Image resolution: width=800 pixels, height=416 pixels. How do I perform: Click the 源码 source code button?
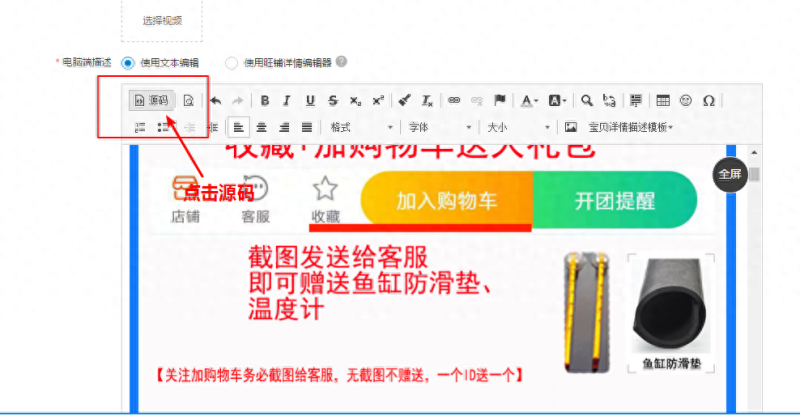pyautogui.click(x=151, y=101)
